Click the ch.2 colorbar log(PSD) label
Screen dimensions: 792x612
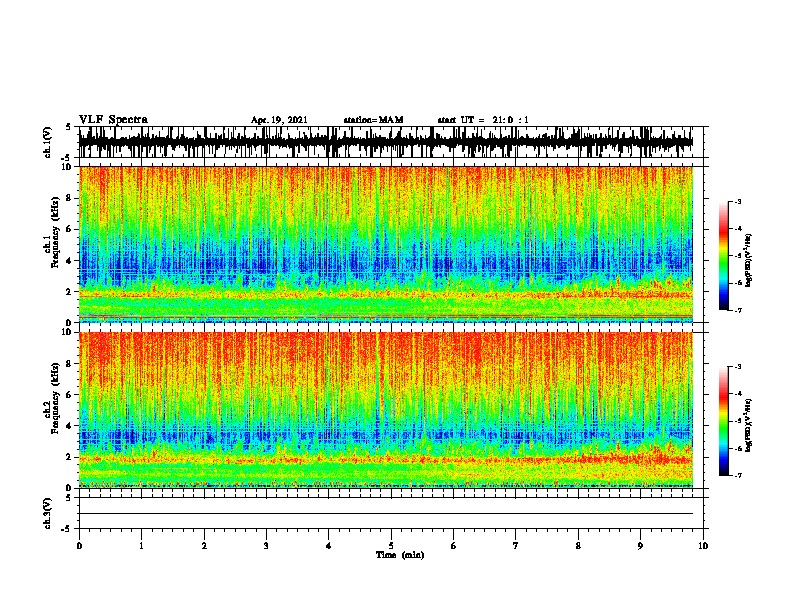pos(749,425)
